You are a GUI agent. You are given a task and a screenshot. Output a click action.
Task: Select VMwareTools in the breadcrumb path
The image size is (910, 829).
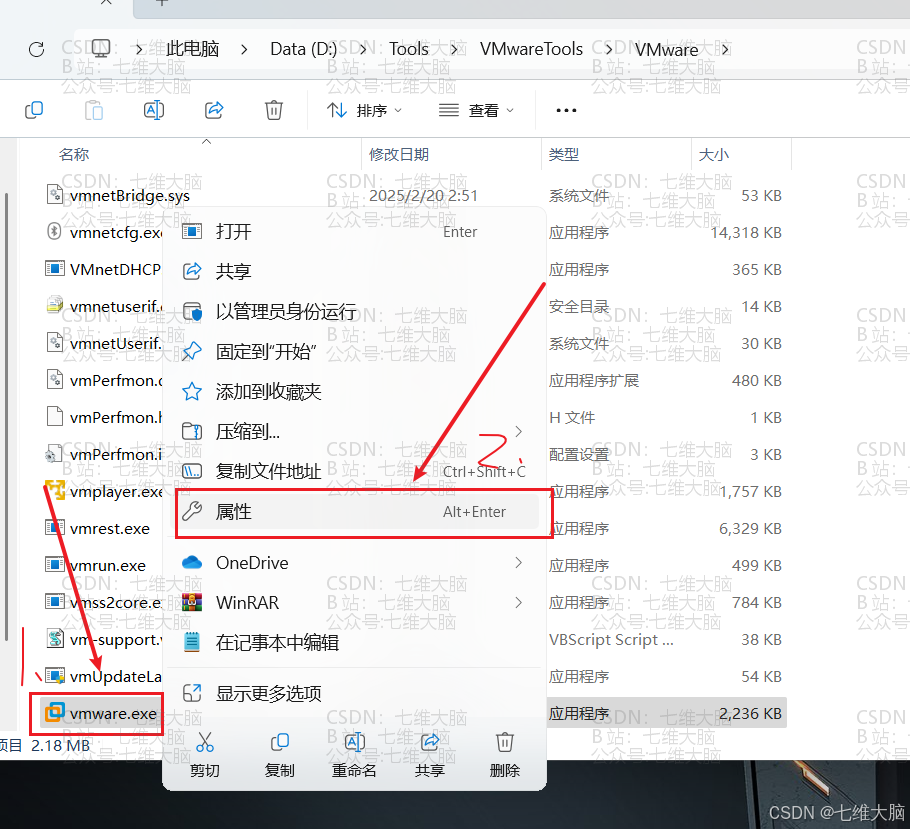pos(531,49)
